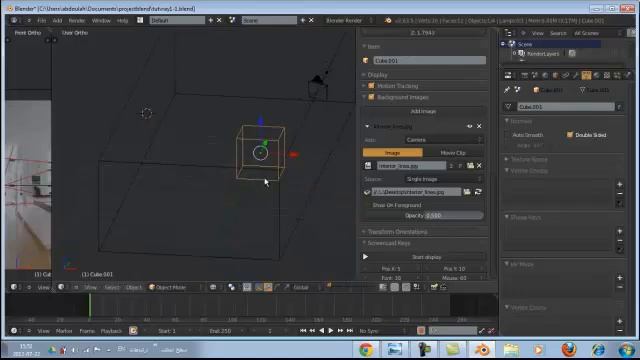Image resolution: width=640 pixels, height=360 pixels.
Task: Open the Object Mode dropdown
Action: (x=176, y=287)
